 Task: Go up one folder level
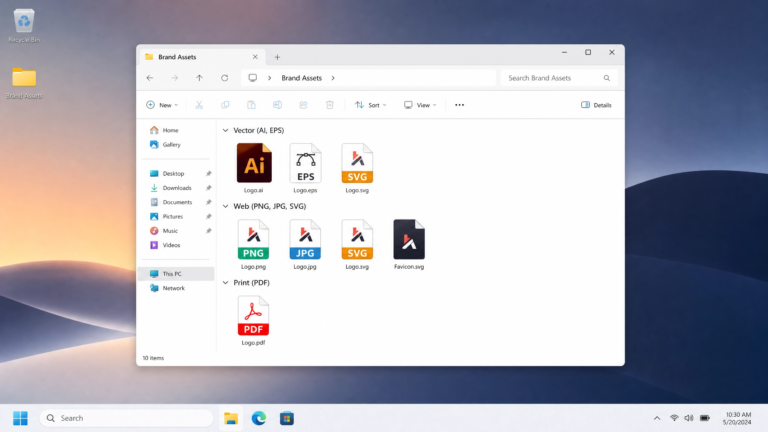[x=199, y=78]
